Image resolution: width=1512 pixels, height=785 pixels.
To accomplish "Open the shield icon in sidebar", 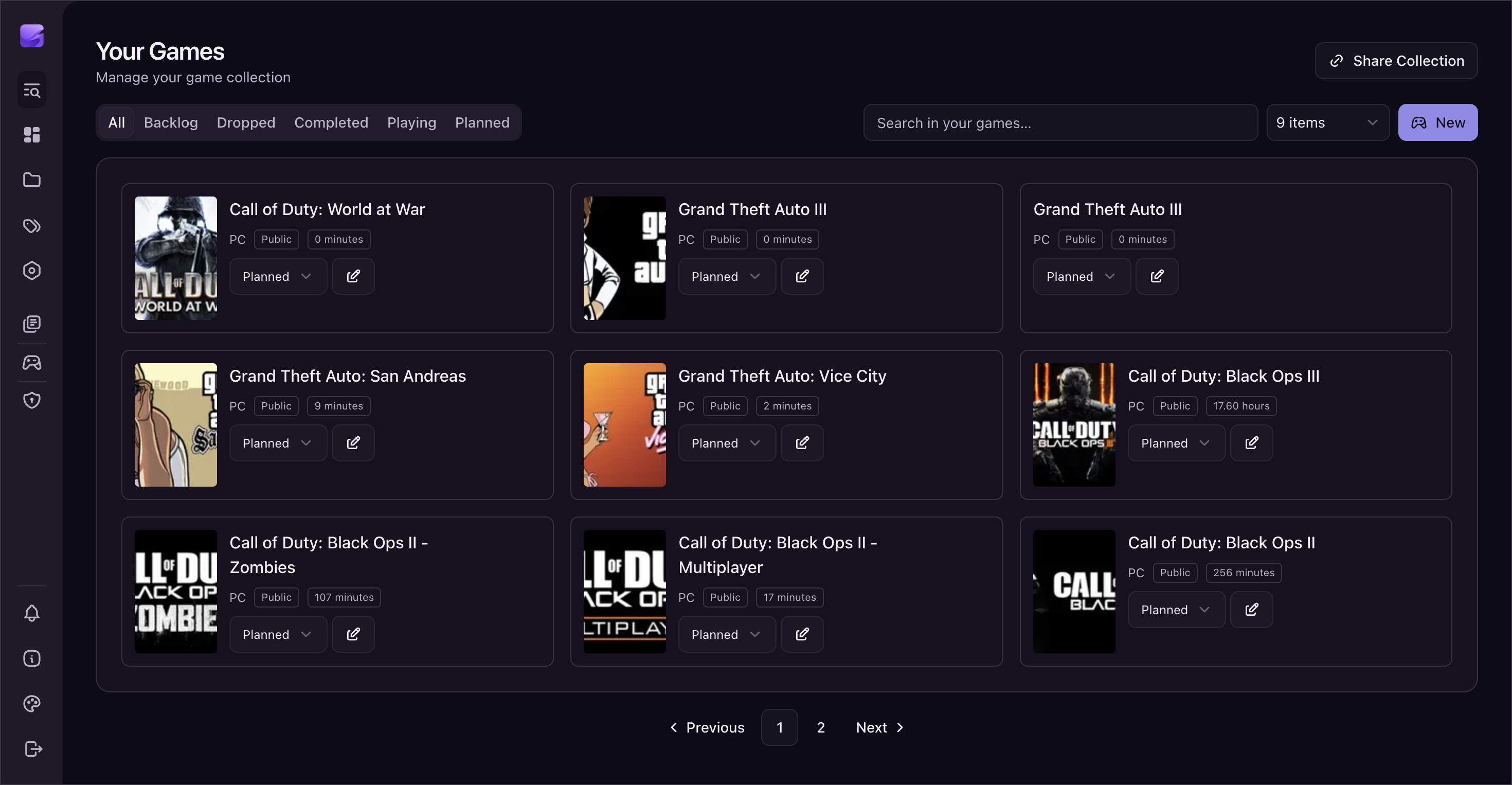I will point(32,400).
